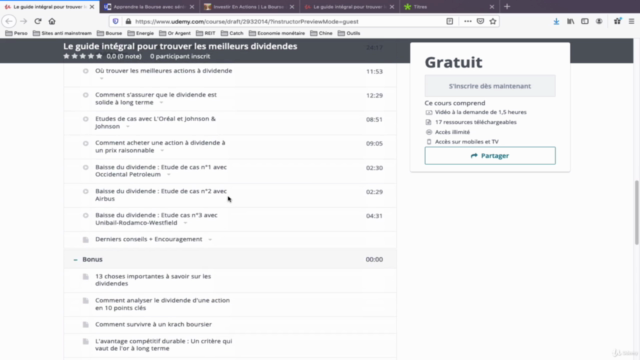This screenshot has height=360, width=640.
Task: Open L'avantage compétitif durable article
Action: pyautogui.click(x=164, y=345)
